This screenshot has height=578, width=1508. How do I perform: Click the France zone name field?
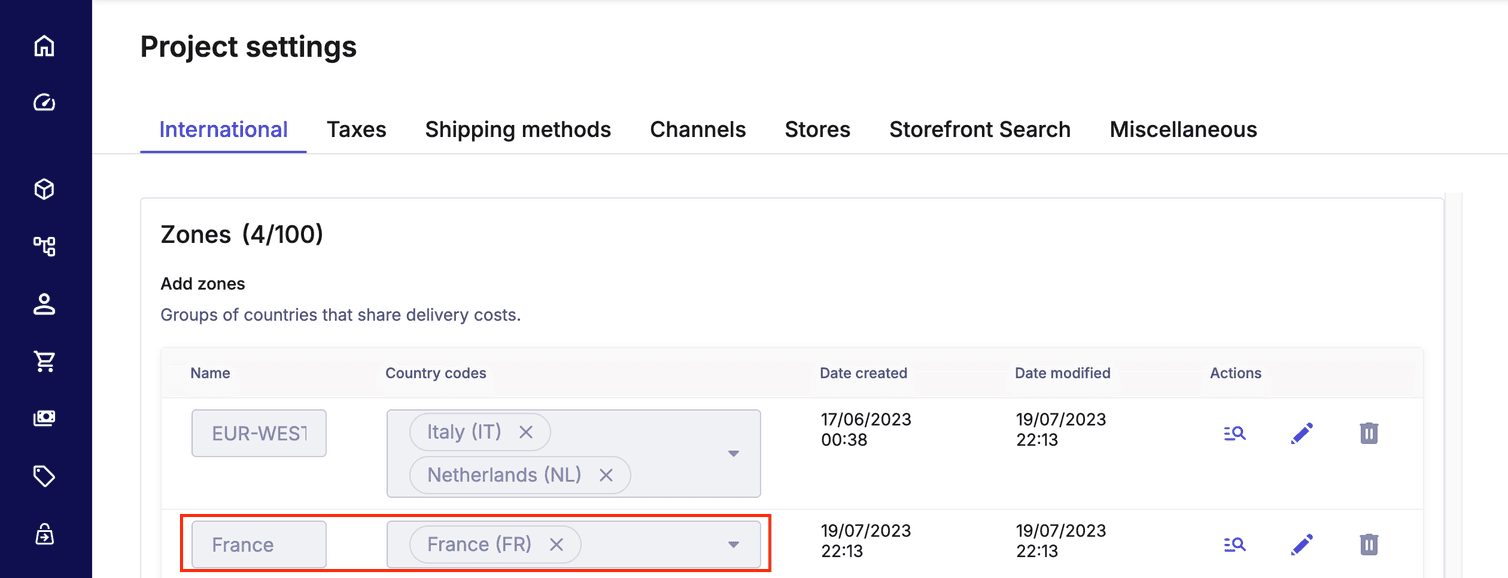tap(259, 545)
